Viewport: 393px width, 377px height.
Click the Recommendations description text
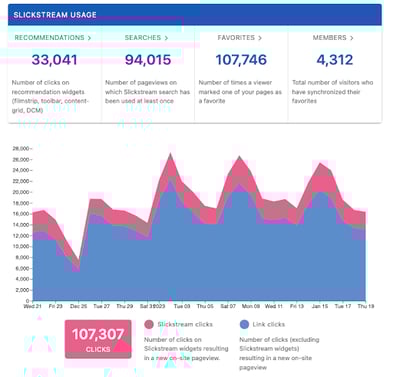coord(50,96)
